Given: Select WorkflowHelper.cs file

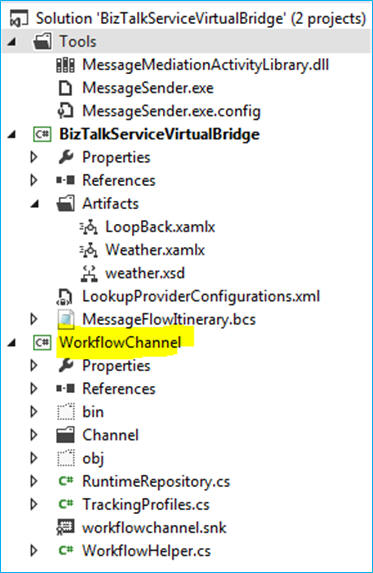Looking at the screenshot, I should click(x=146, y=551).
